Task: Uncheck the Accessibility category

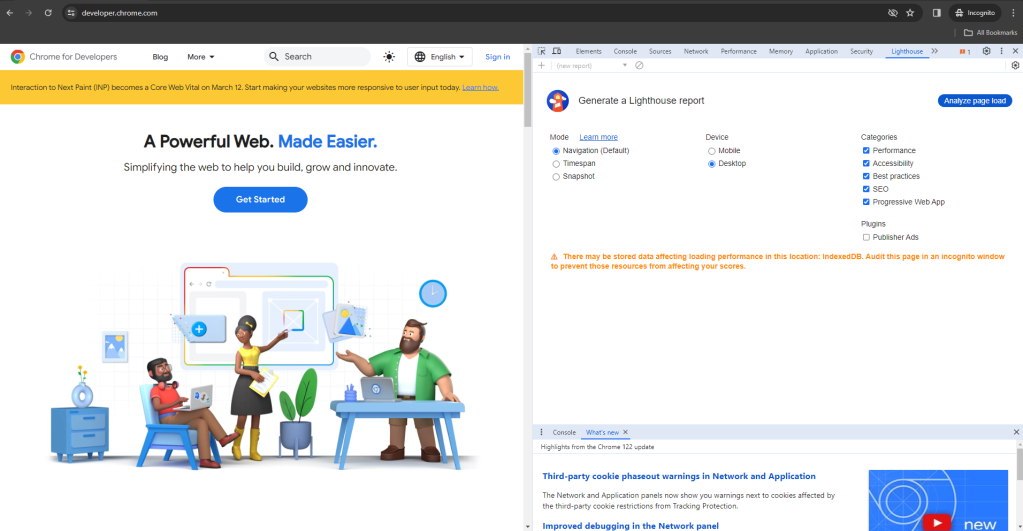Action: click(866, 163)
